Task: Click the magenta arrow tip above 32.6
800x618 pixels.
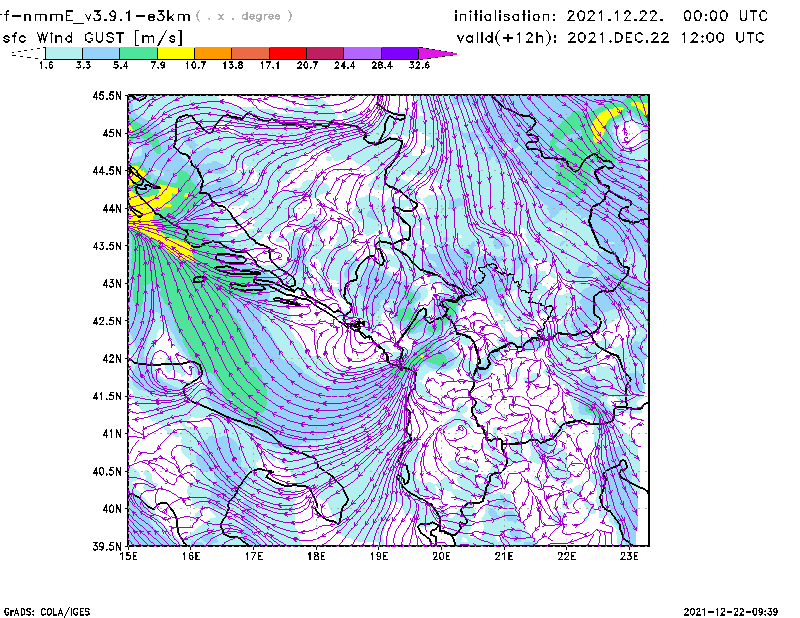Action: (437, 53)
